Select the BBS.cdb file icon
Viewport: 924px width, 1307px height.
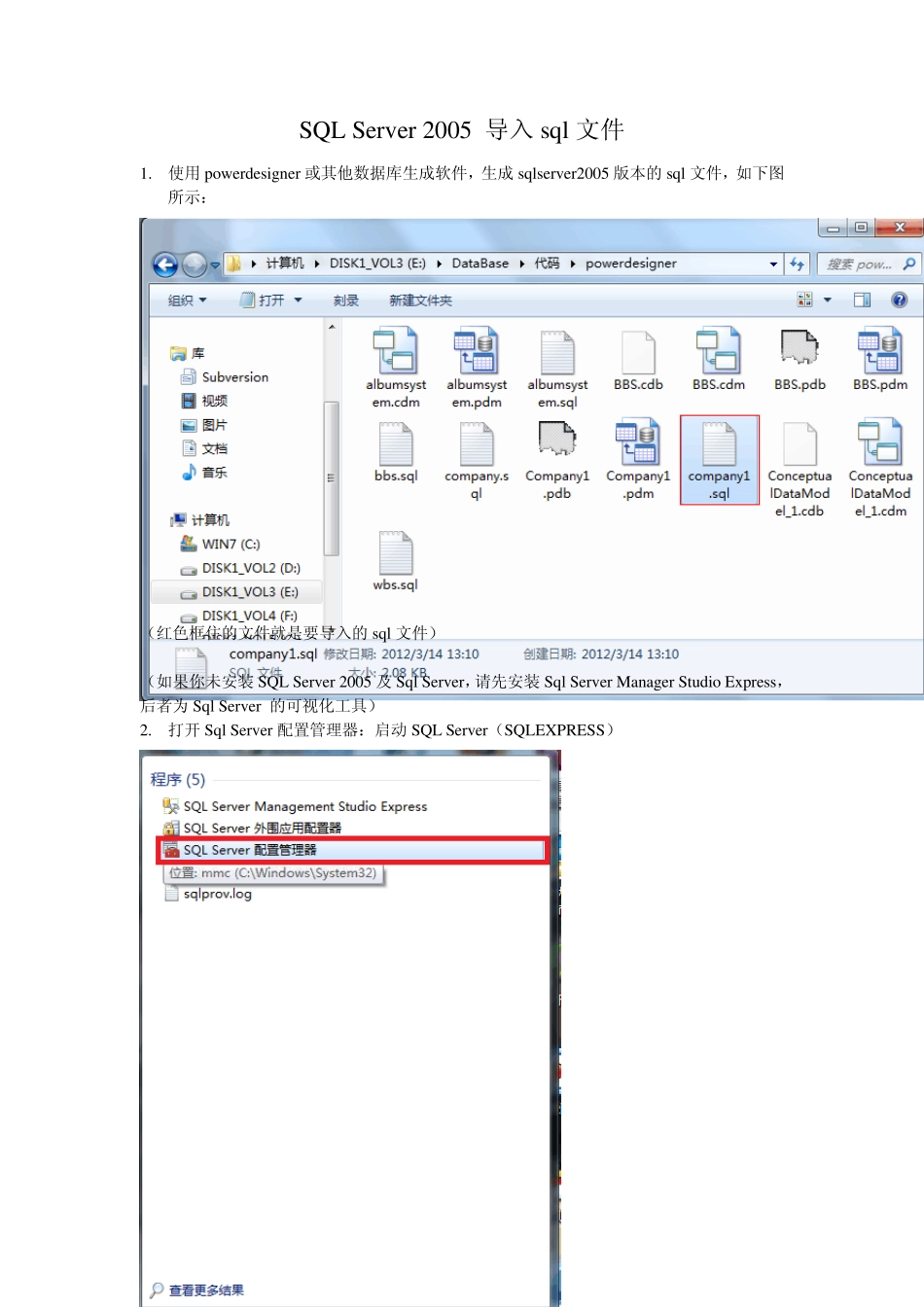click(x=638, y=352)
